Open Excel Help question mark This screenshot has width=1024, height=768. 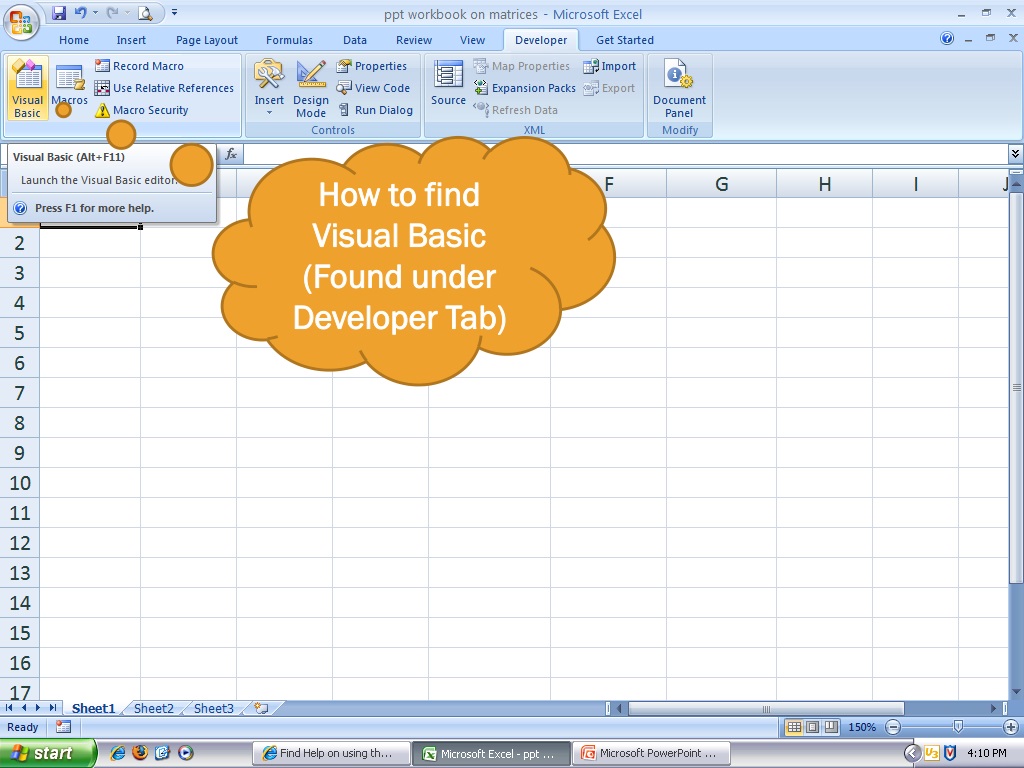(947, 39)
